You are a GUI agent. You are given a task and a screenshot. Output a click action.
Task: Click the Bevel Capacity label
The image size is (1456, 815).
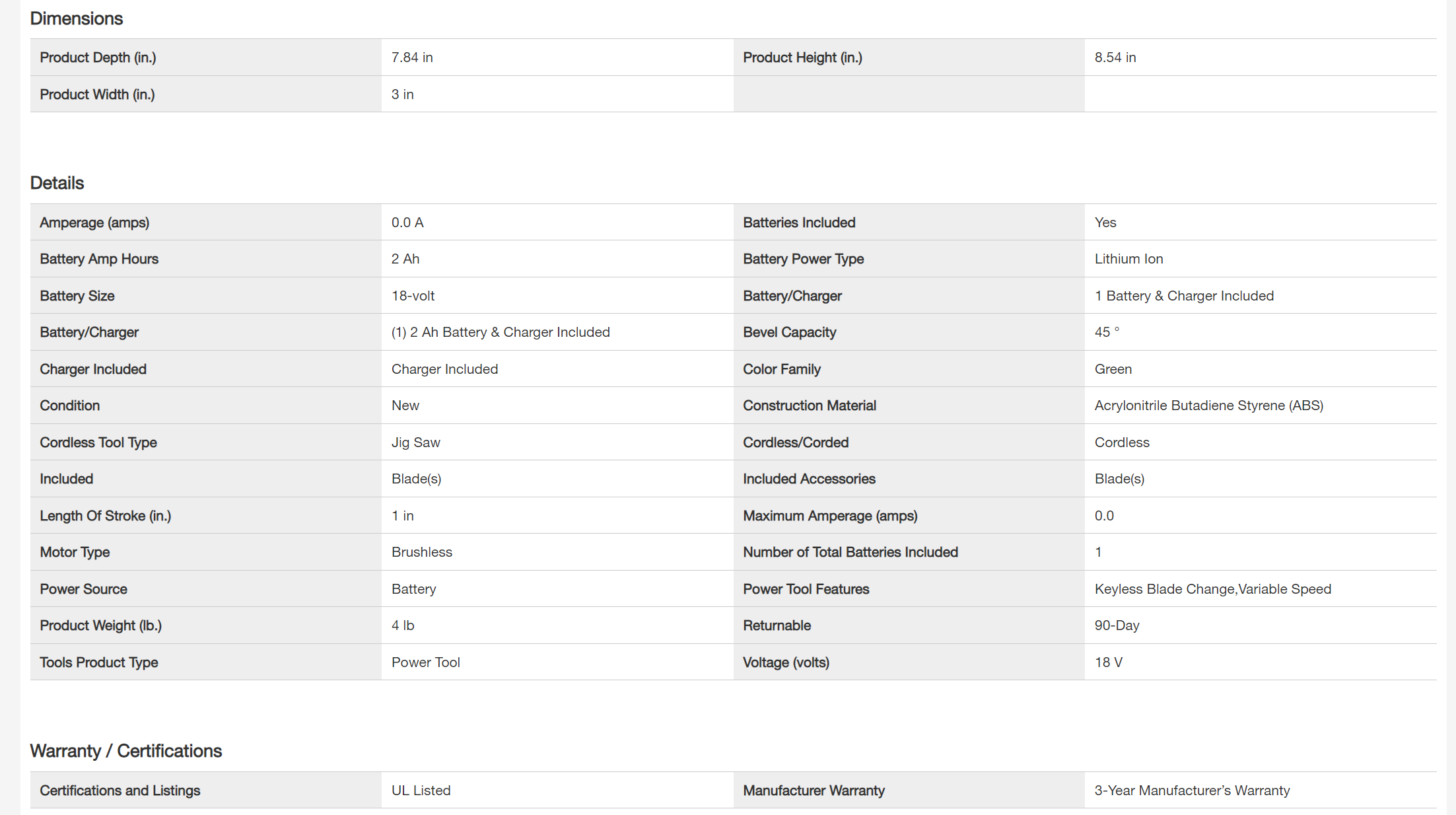coord(789,332)
